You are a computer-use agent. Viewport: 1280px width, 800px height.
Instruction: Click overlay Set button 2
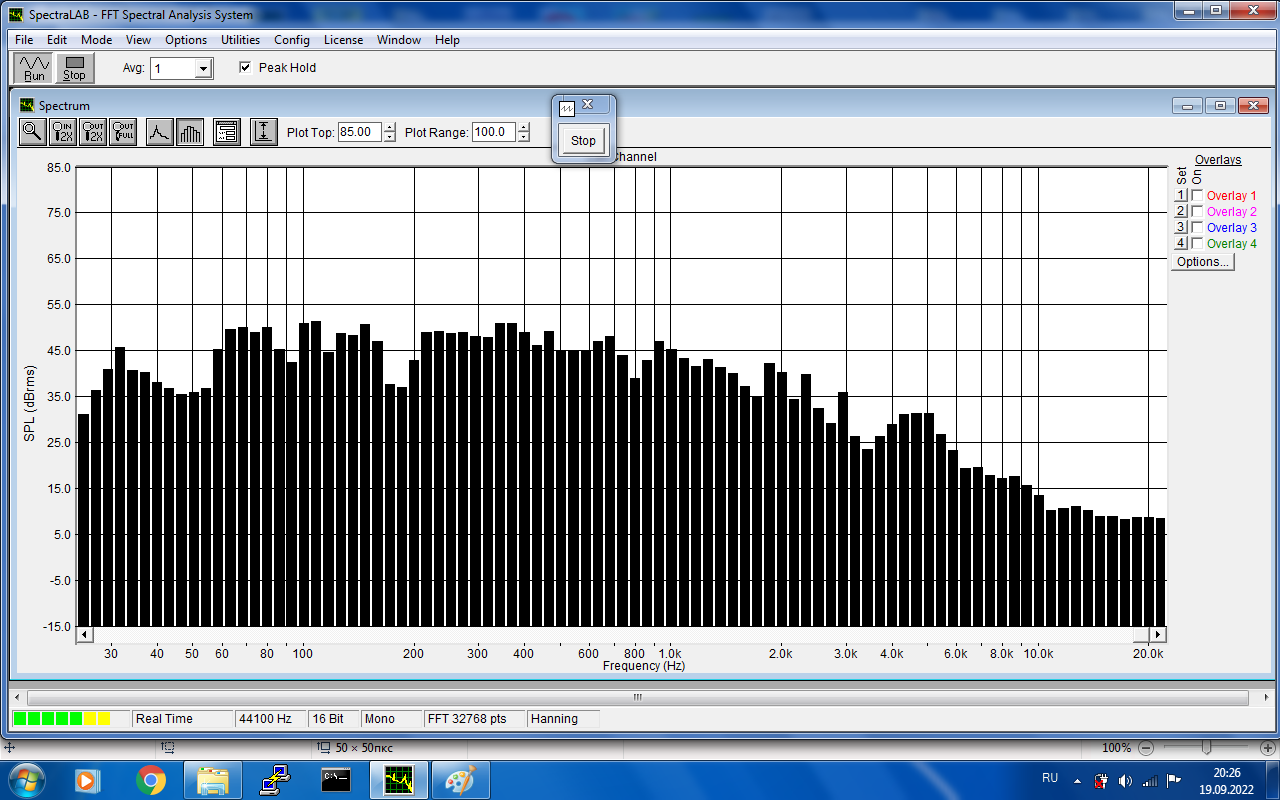point(1181,212)
